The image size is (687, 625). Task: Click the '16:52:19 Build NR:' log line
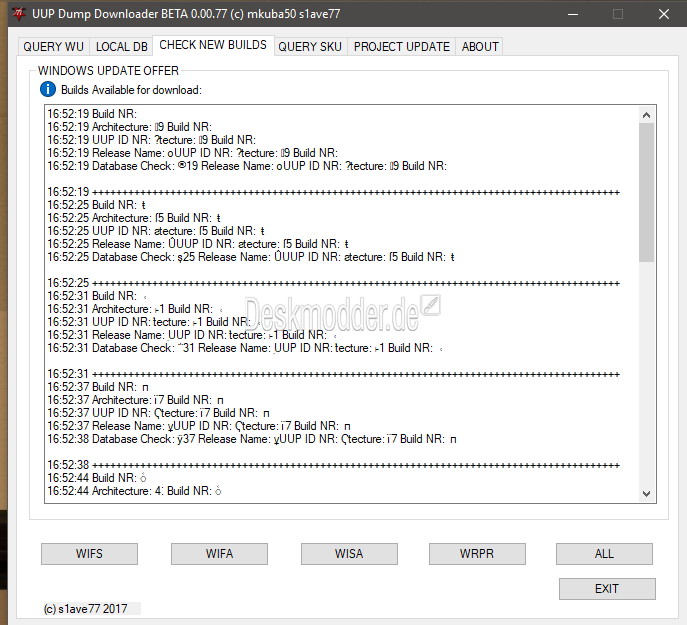[92, 114]
